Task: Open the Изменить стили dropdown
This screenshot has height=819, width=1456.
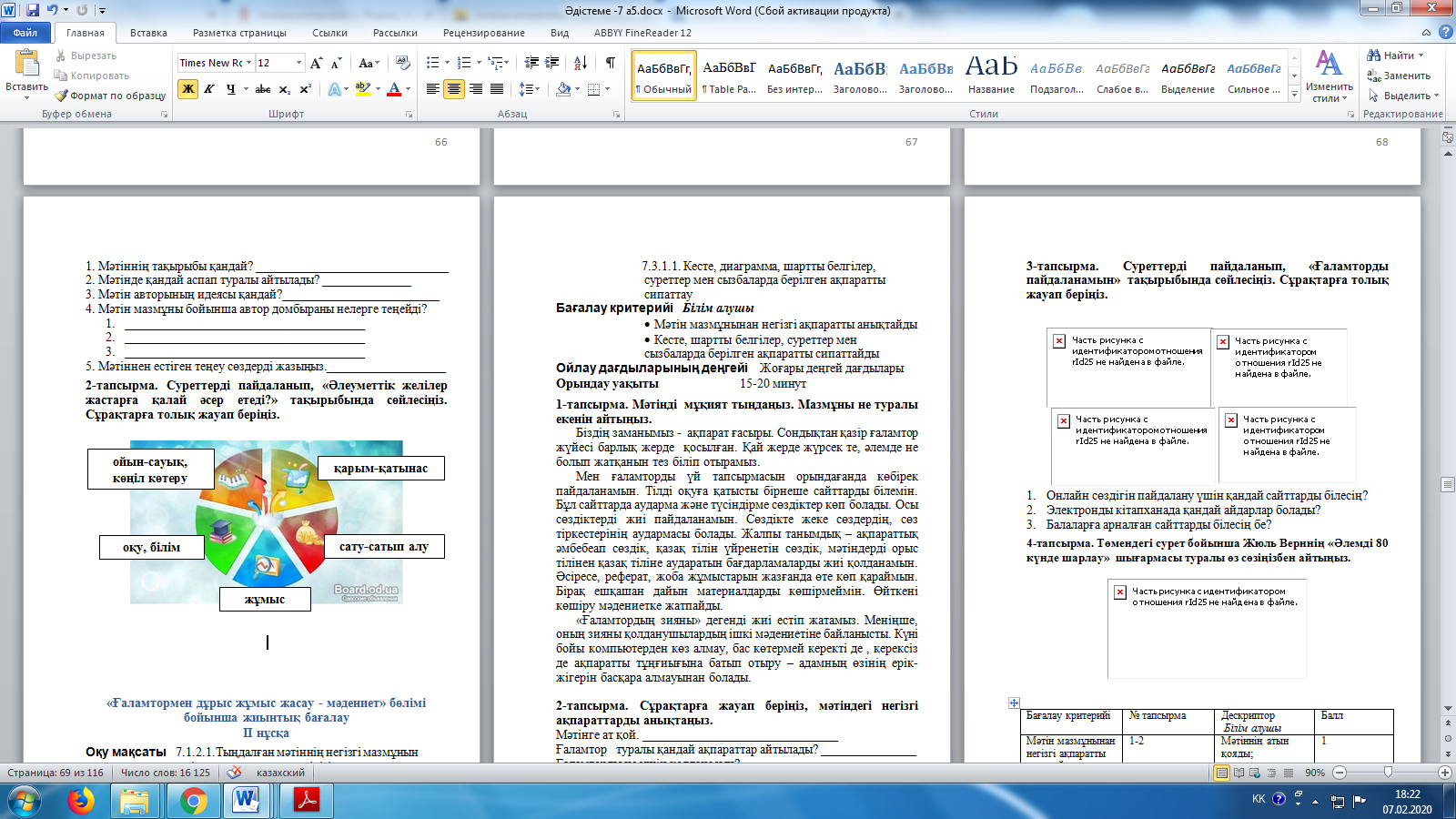Action: tap(1329, 76)
